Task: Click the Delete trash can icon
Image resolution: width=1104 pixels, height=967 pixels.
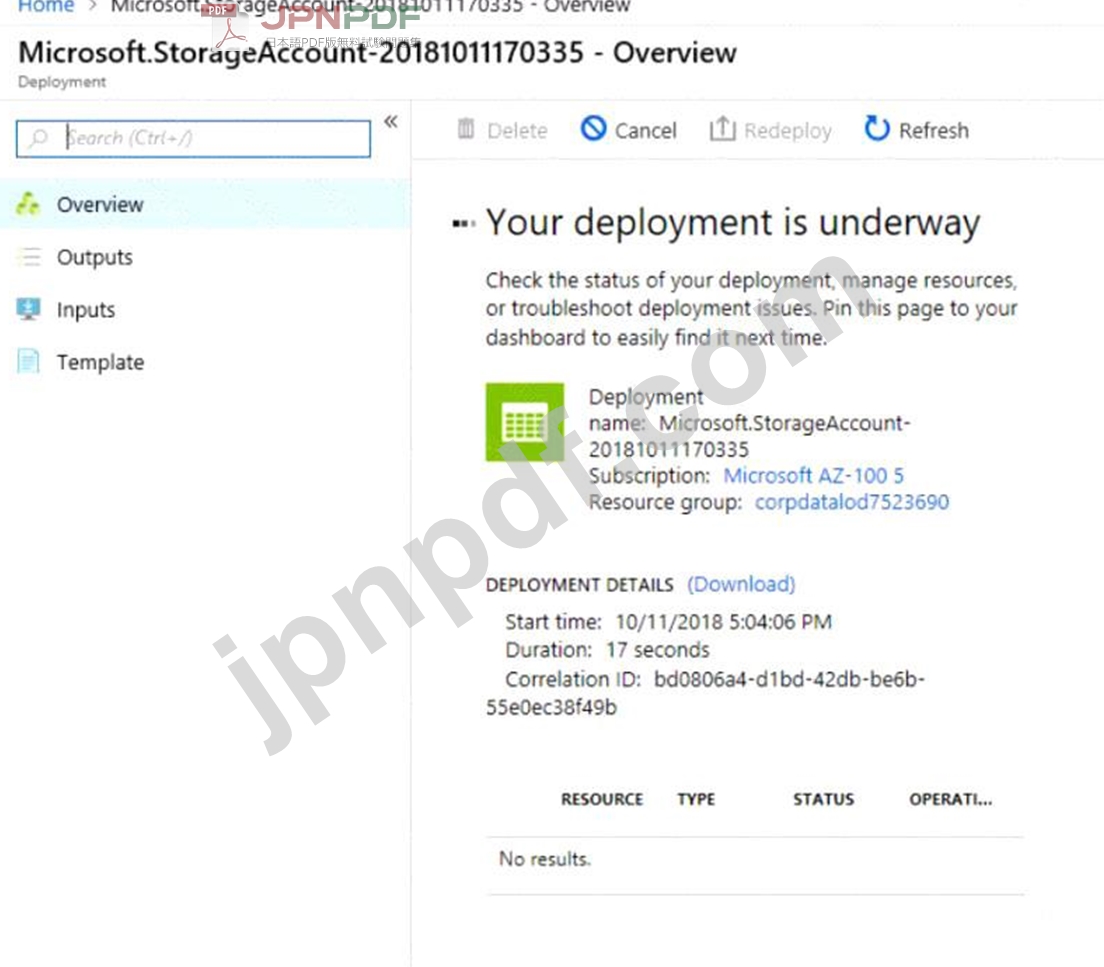Action: [x=465, y=129]
